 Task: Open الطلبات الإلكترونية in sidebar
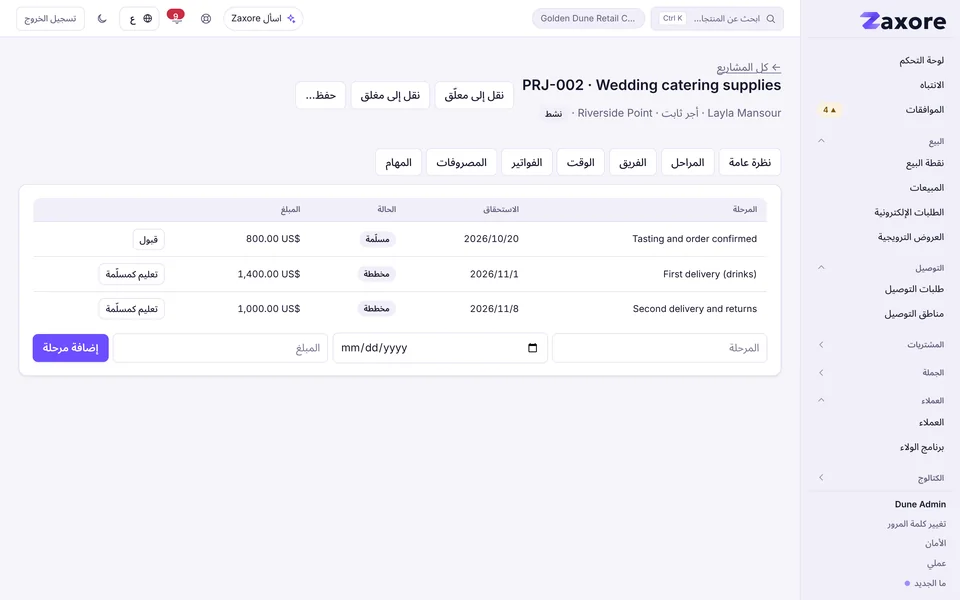pos(909,212)
